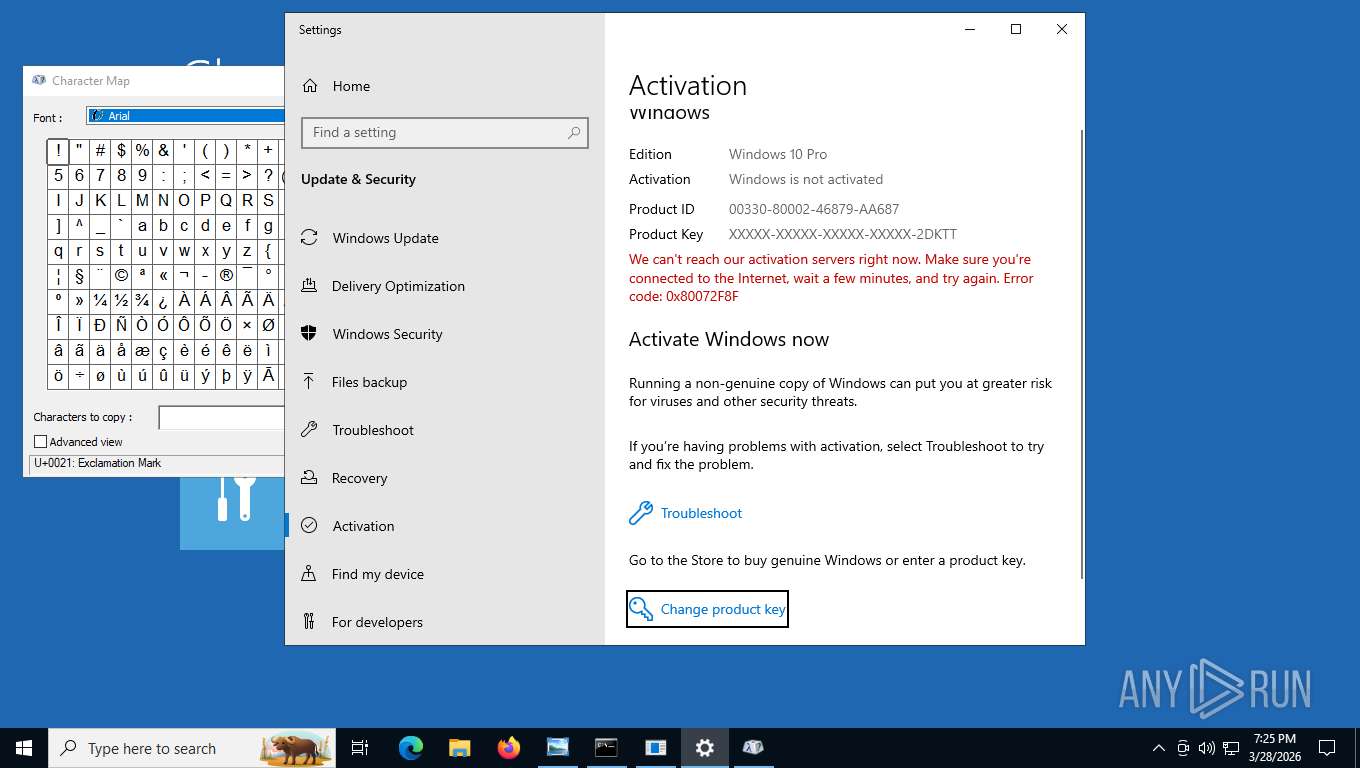The image size is (1360, 768).
Task: Select the percent sign character cell
Action: pos(142,151)
